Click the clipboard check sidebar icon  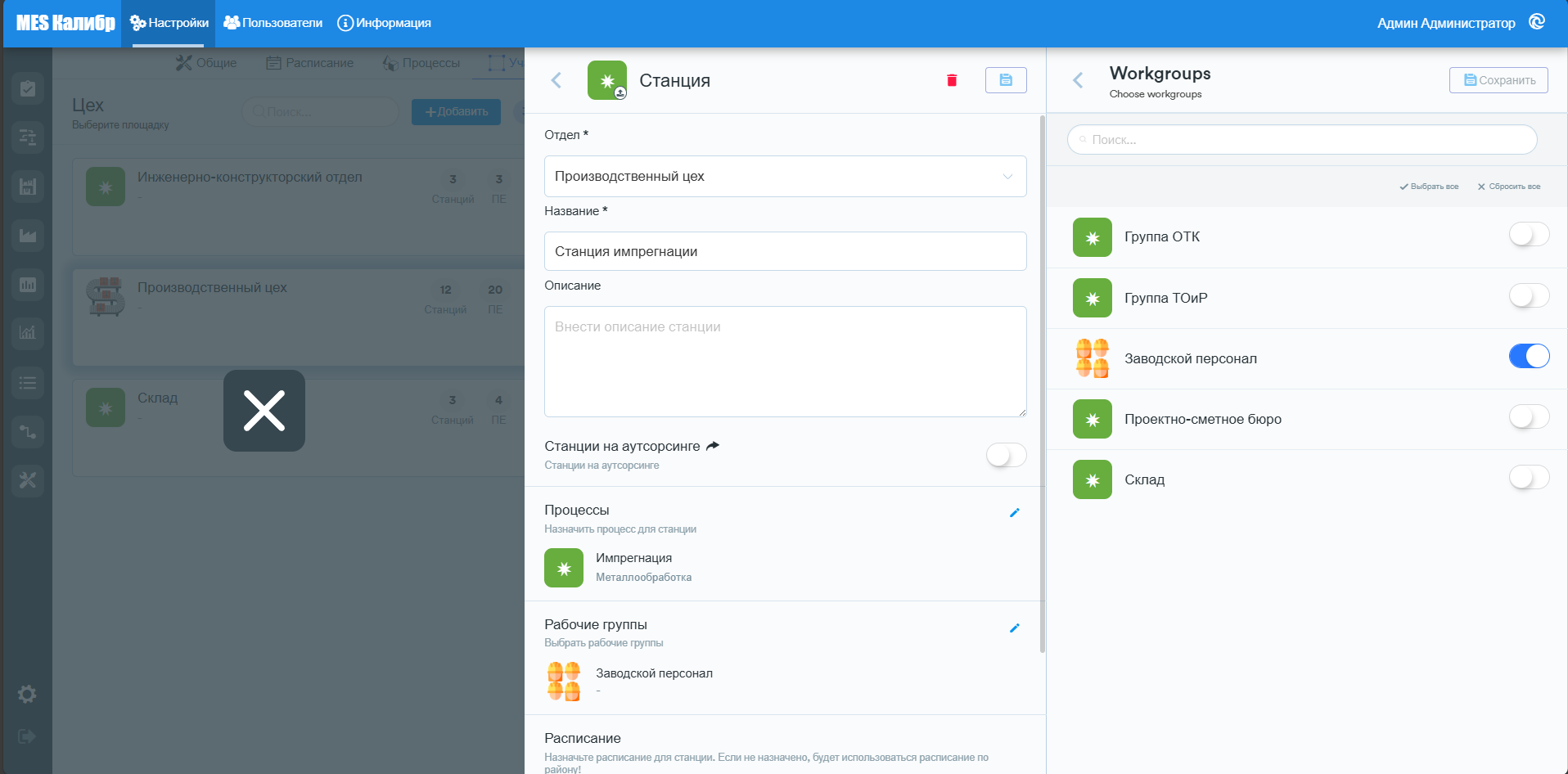point(28,88)
